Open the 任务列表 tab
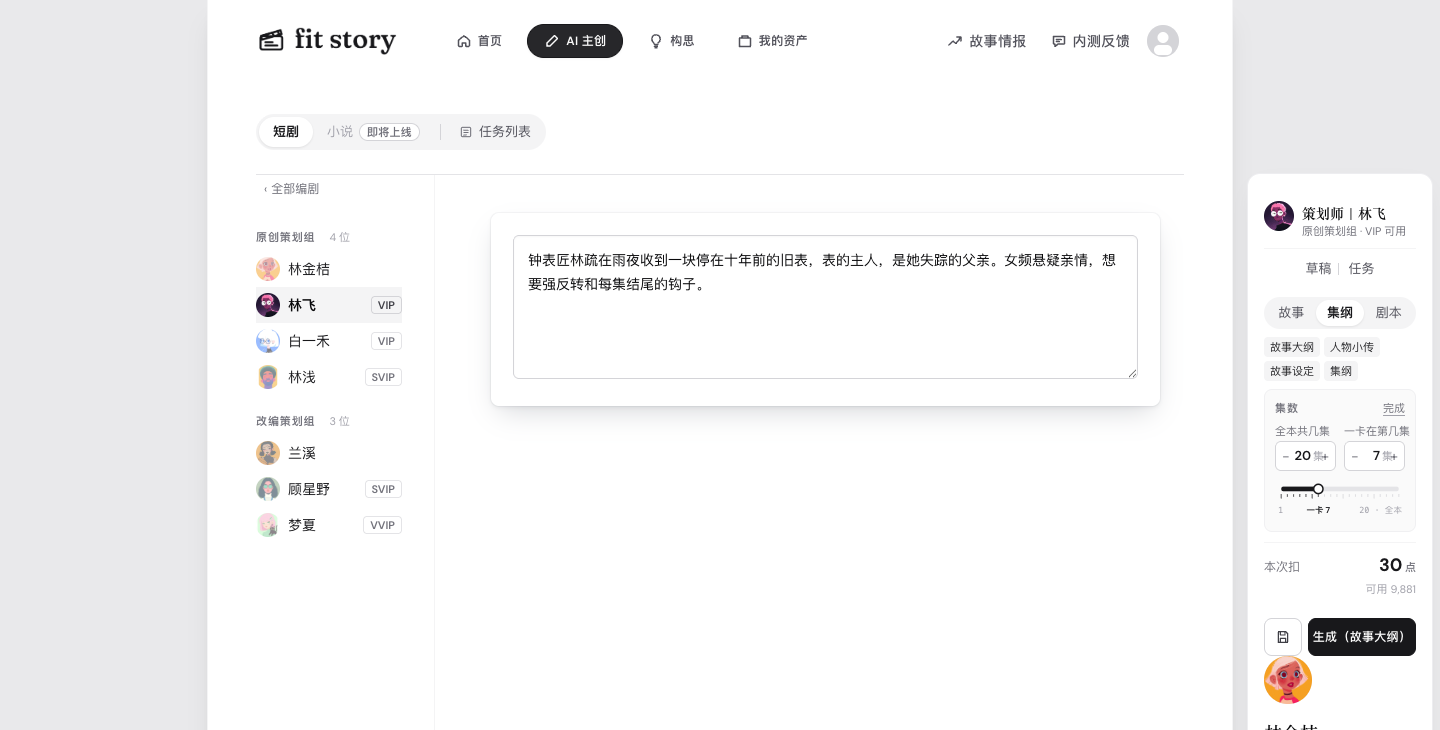 tap(496, 132)
